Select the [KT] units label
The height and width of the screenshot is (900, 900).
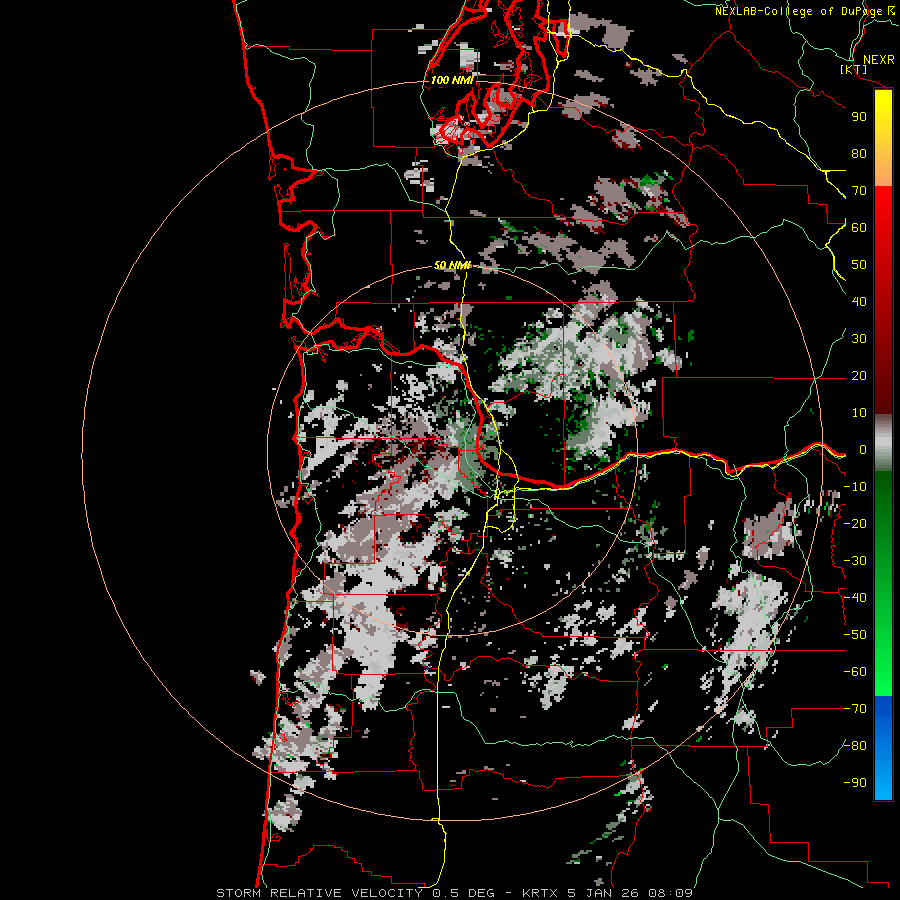point(854,69)
